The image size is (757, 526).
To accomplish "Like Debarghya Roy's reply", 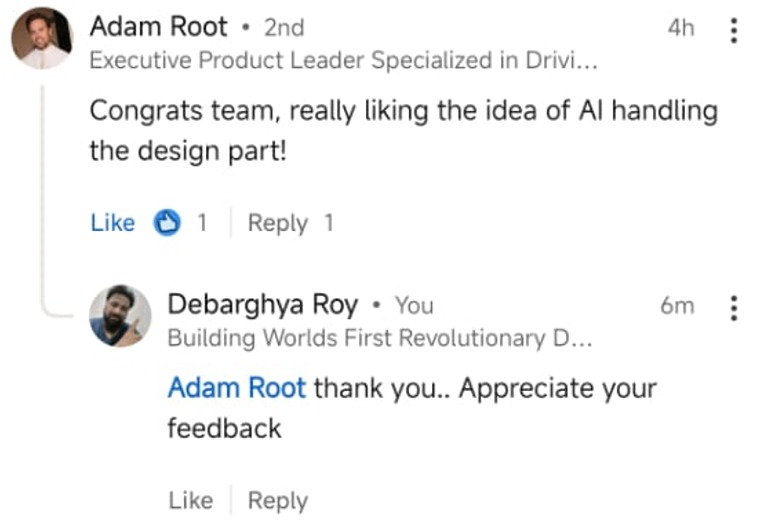I will [190, 500].
